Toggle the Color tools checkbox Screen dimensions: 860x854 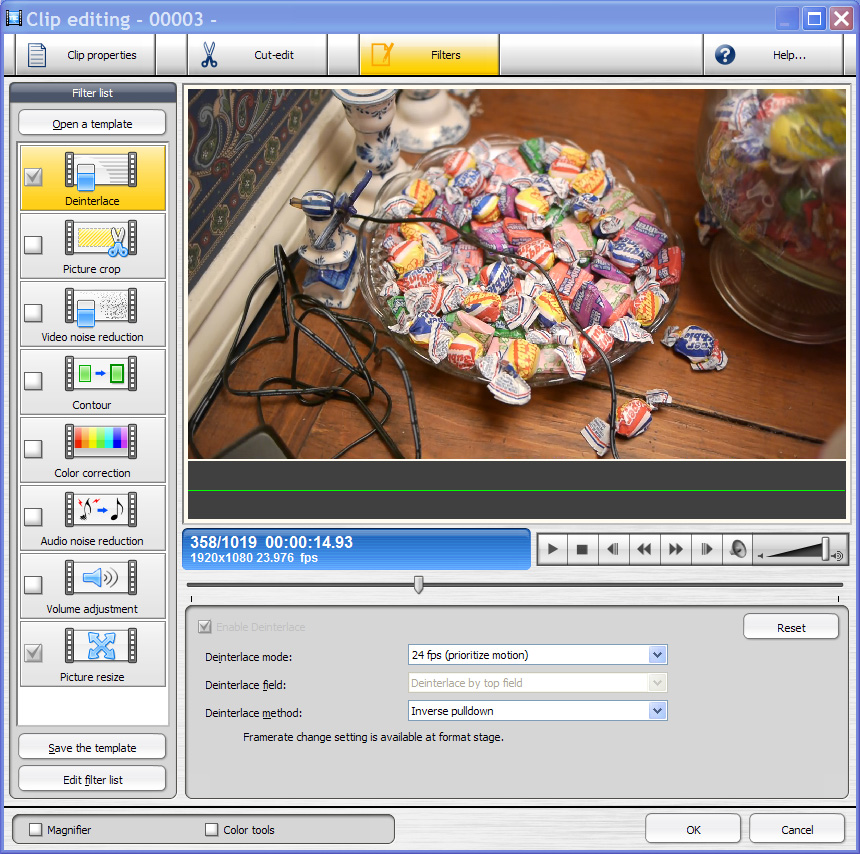coord(211,829)
